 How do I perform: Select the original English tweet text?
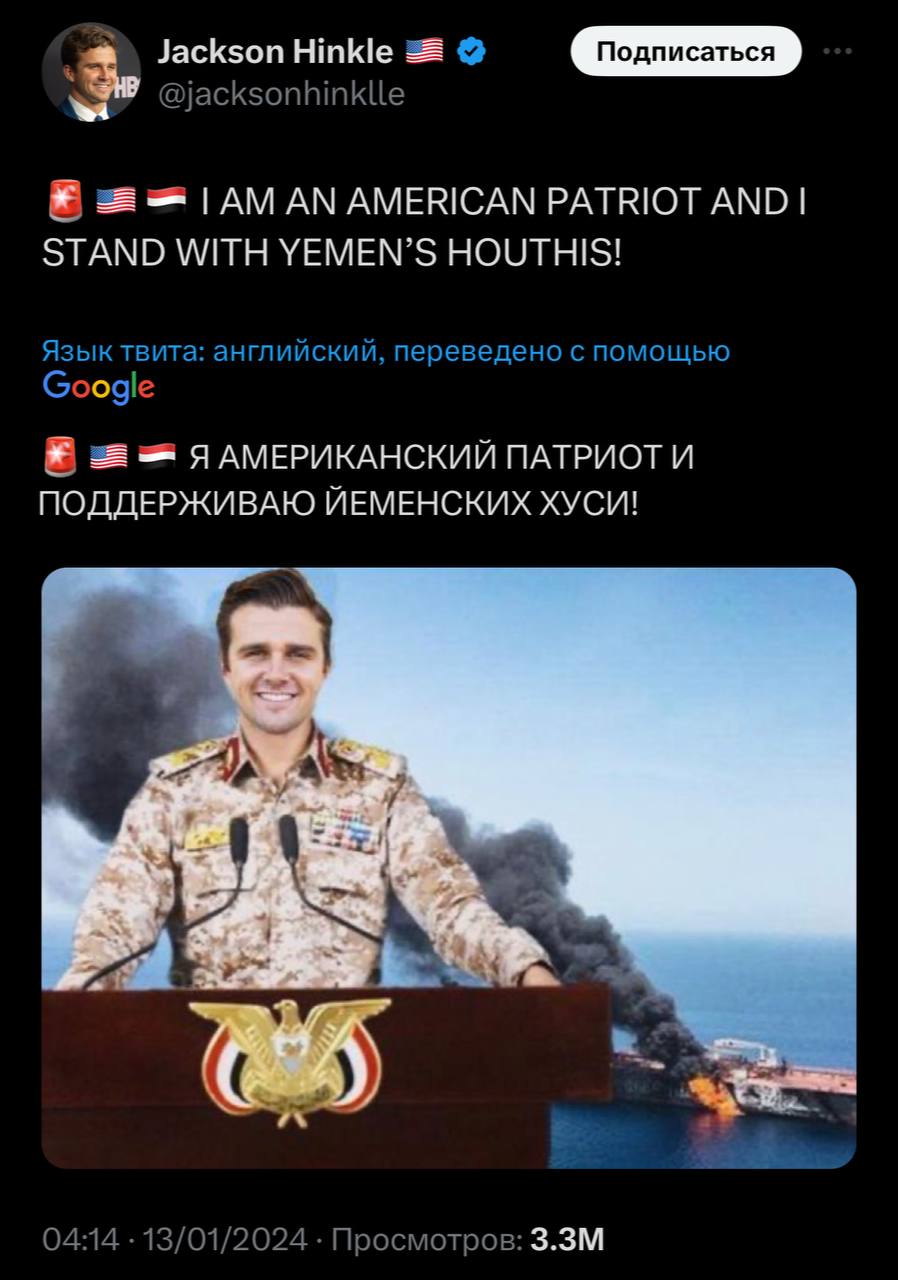pyautogui.click(x=425, y=225)
